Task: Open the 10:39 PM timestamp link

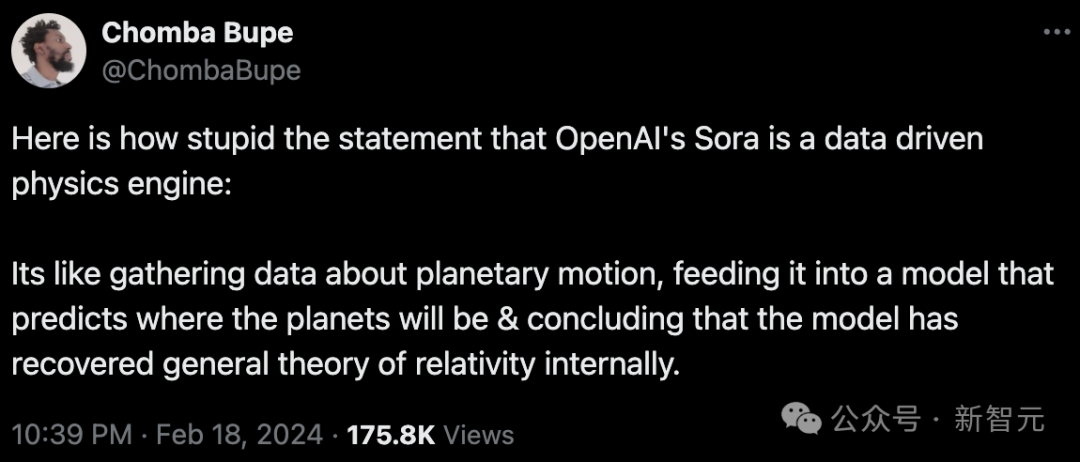Action: click(72, 435)
